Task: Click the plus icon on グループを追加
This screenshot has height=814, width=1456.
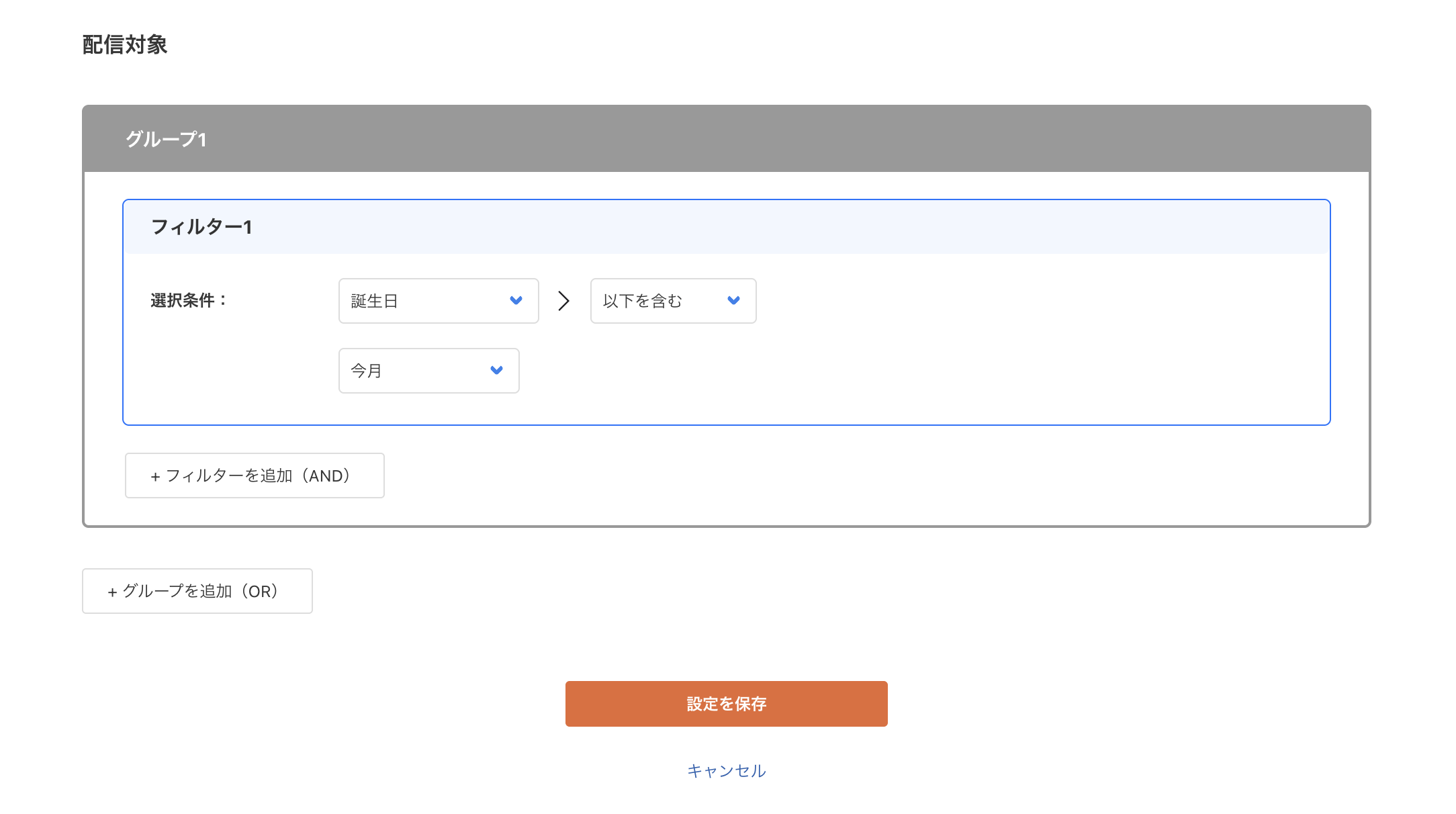Action: click(113, 591)
